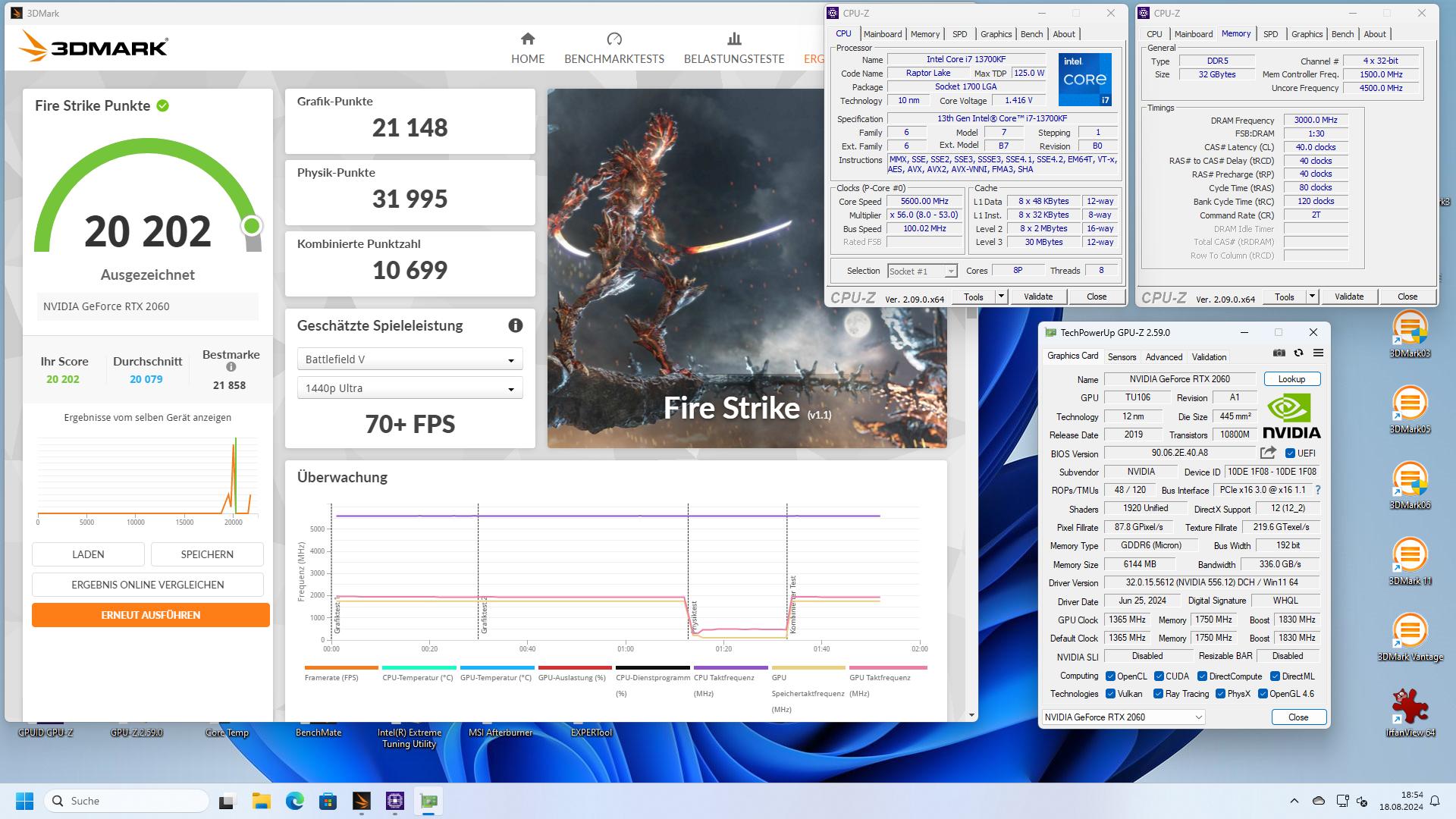This screenshot has width=1456, height=819.
Task: Open Tools dropdown arrow in left CPU-Z
Action: (1001, 297)
